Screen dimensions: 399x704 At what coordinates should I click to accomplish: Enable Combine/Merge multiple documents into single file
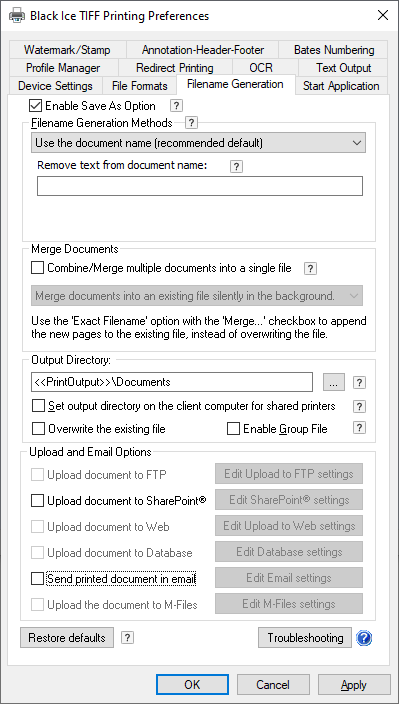tap(38, 268)
